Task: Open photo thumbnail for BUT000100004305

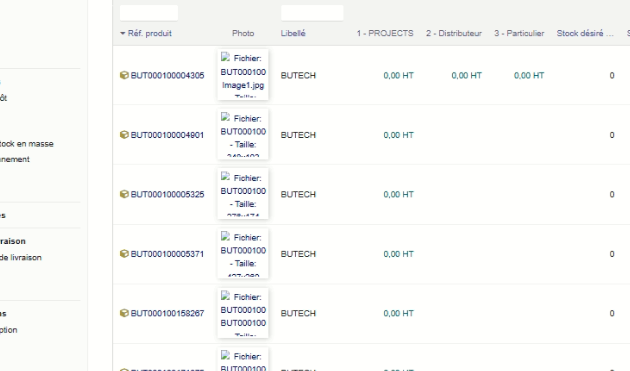Action: click(243, 74)
